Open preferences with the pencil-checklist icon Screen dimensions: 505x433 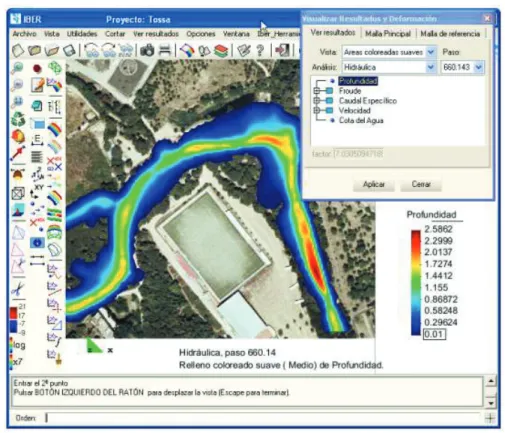244,51
